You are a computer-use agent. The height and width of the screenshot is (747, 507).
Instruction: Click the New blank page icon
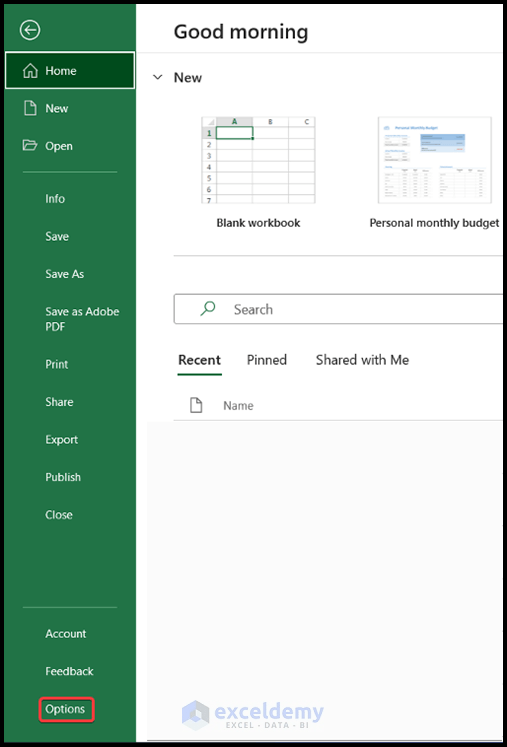click(30, 108)
